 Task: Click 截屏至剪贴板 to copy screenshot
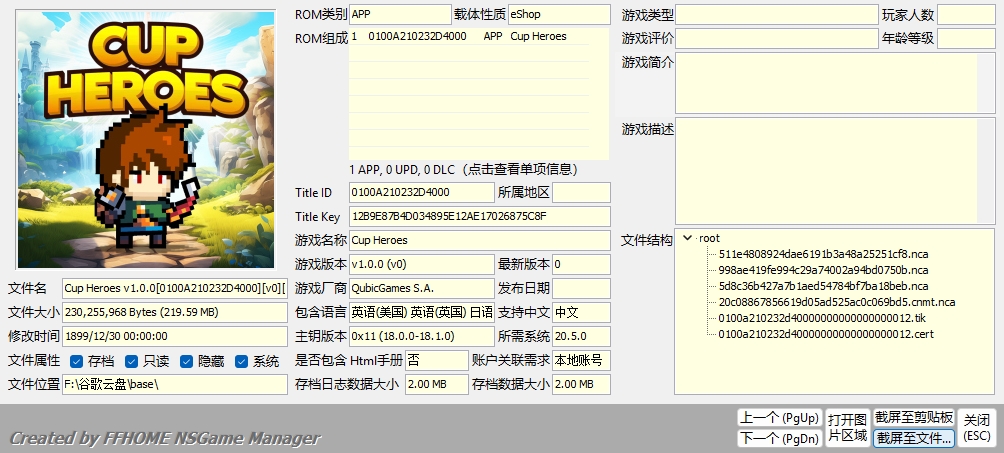913,417
